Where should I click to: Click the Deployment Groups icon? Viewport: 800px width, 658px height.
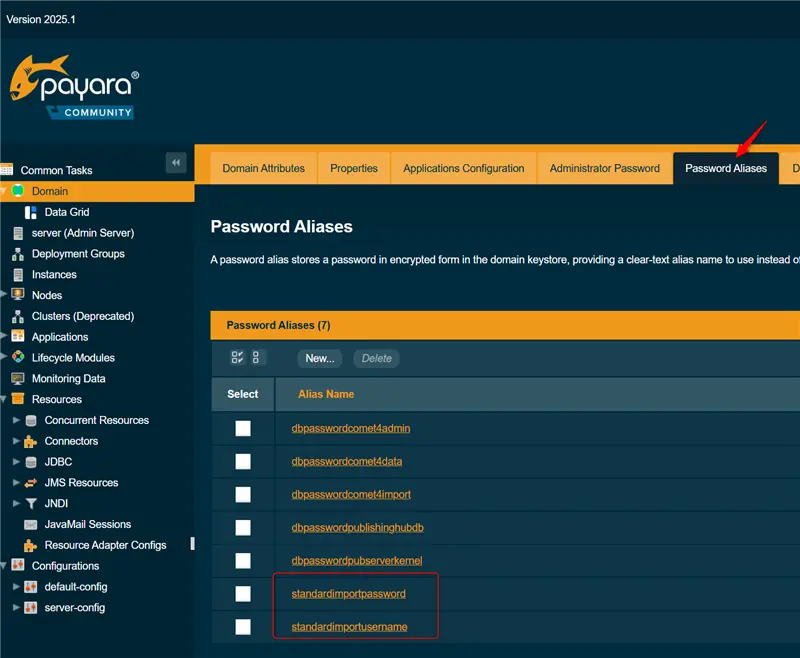(x=18, y=254)
